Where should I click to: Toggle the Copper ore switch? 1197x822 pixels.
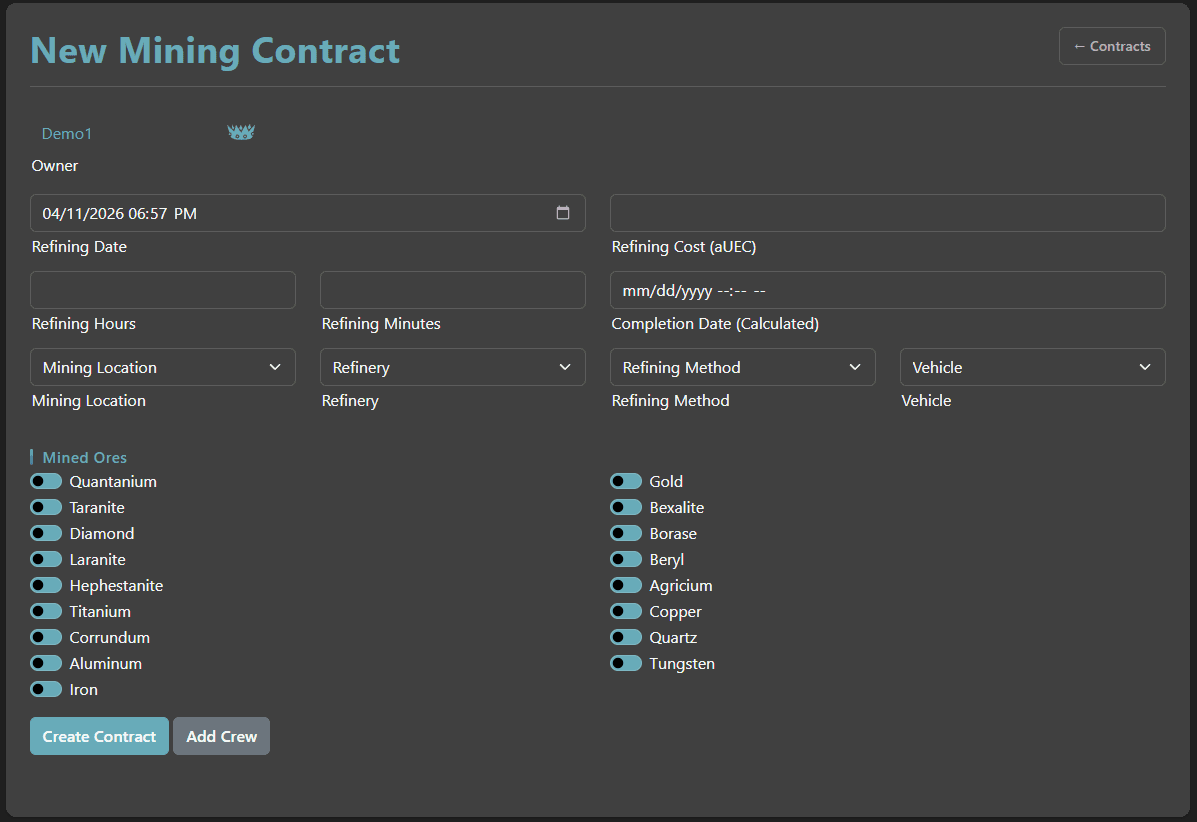coord(626,611)
